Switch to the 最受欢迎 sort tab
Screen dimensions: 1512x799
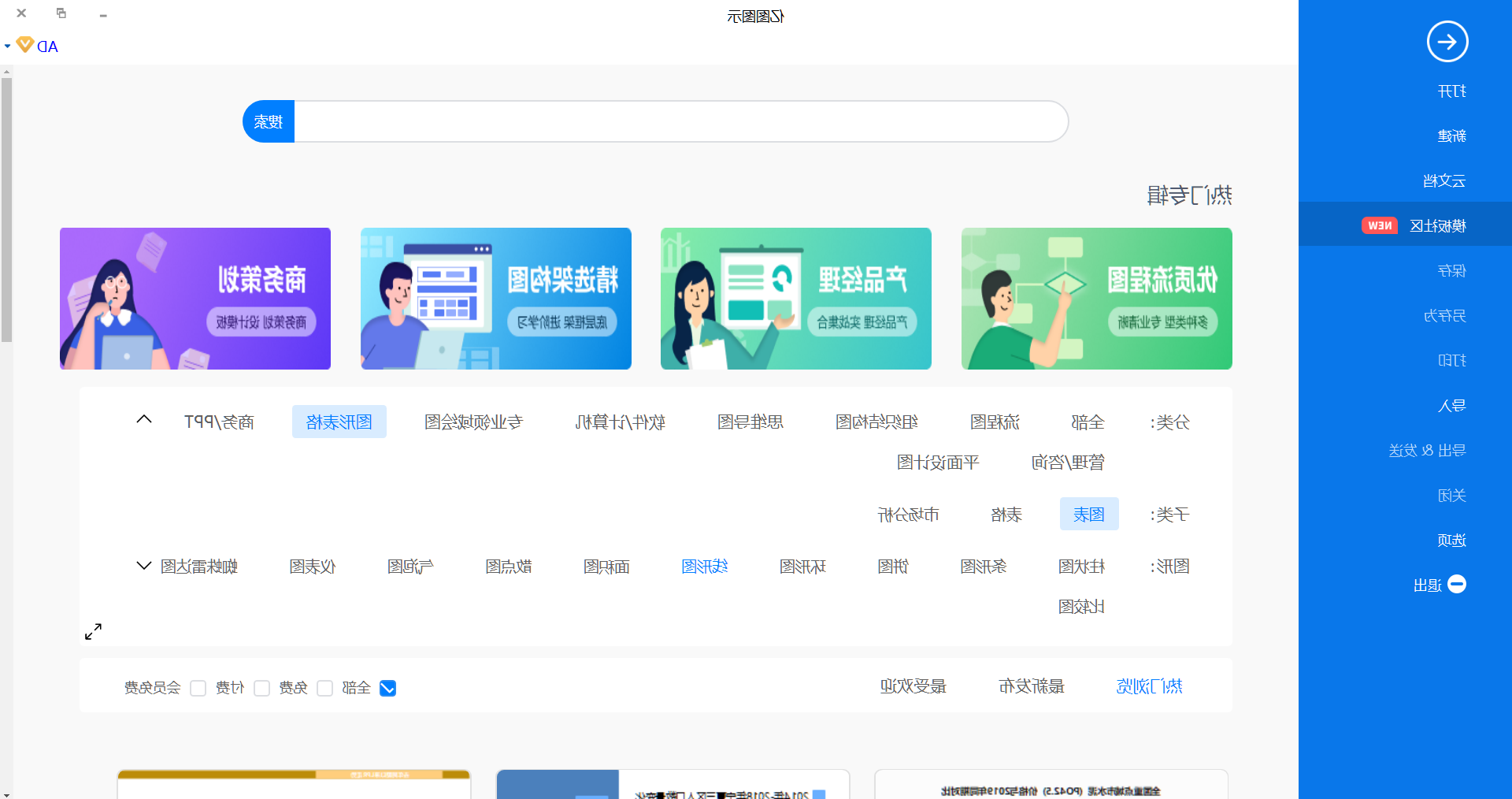pos(913,686)
